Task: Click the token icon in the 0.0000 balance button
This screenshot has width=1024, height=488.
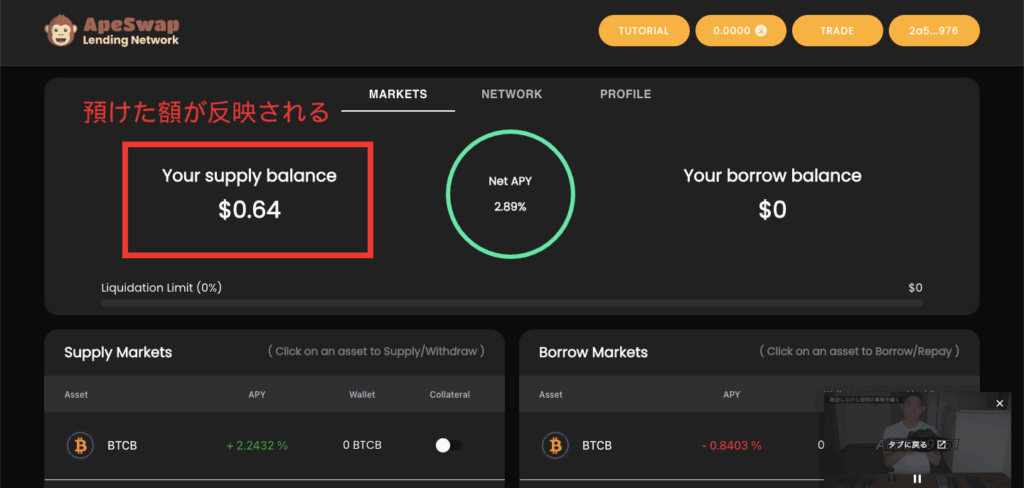Action: click(759, 31)
